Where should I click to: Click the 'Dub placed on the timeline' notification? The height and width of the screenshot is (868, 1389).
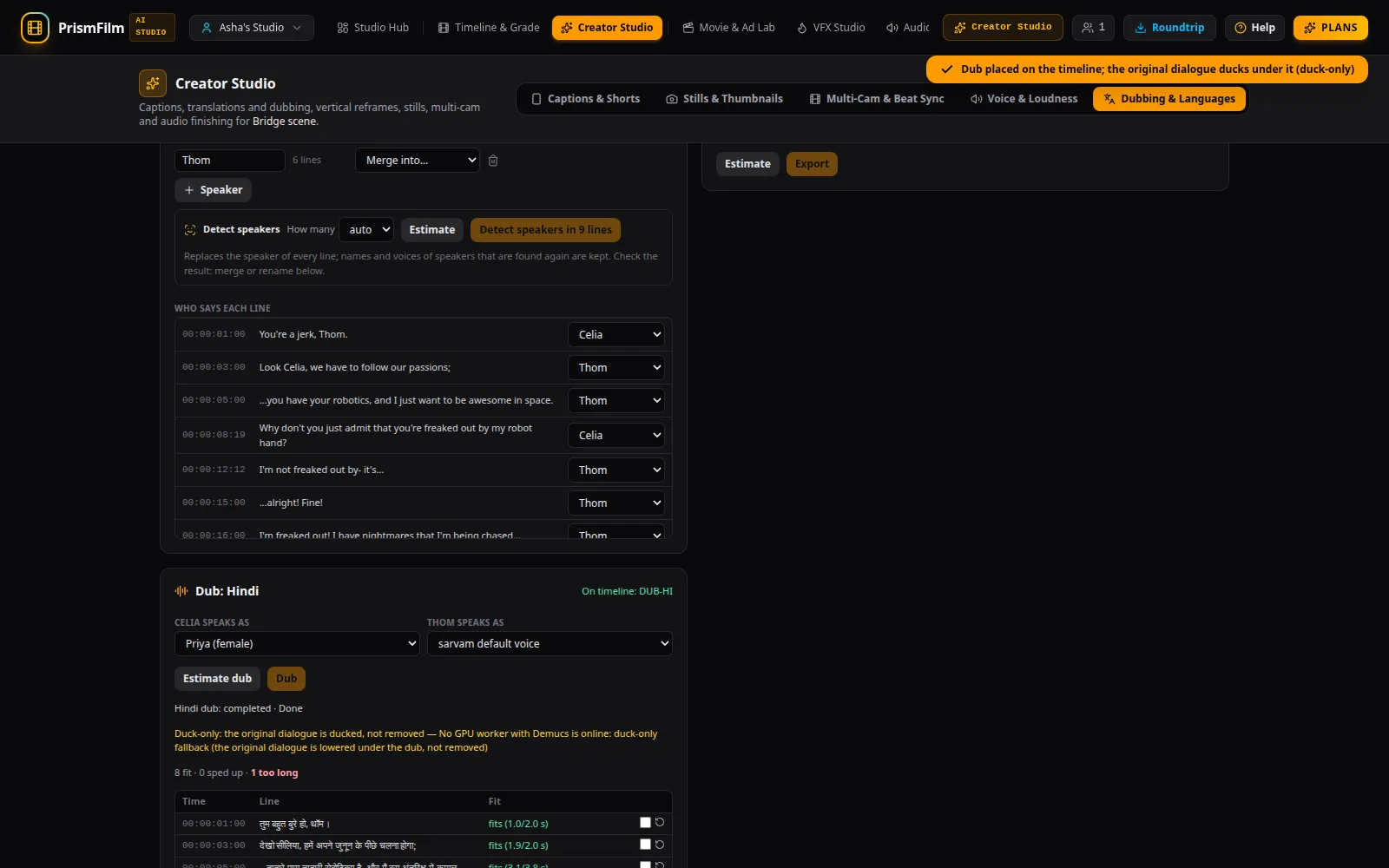click(1147, 69)
